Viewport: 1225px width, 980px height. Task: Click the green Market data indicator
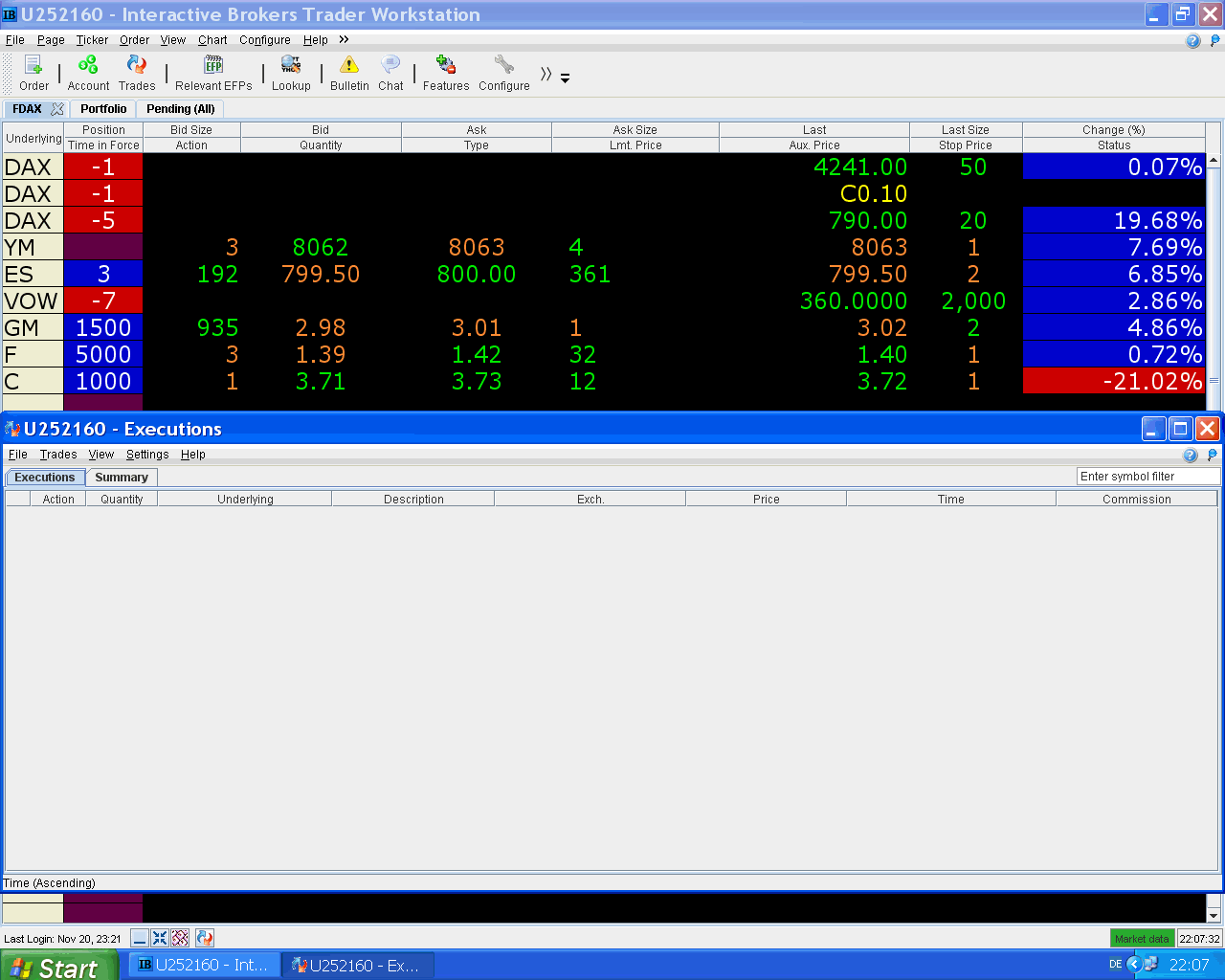click(x=1142, y=939)
